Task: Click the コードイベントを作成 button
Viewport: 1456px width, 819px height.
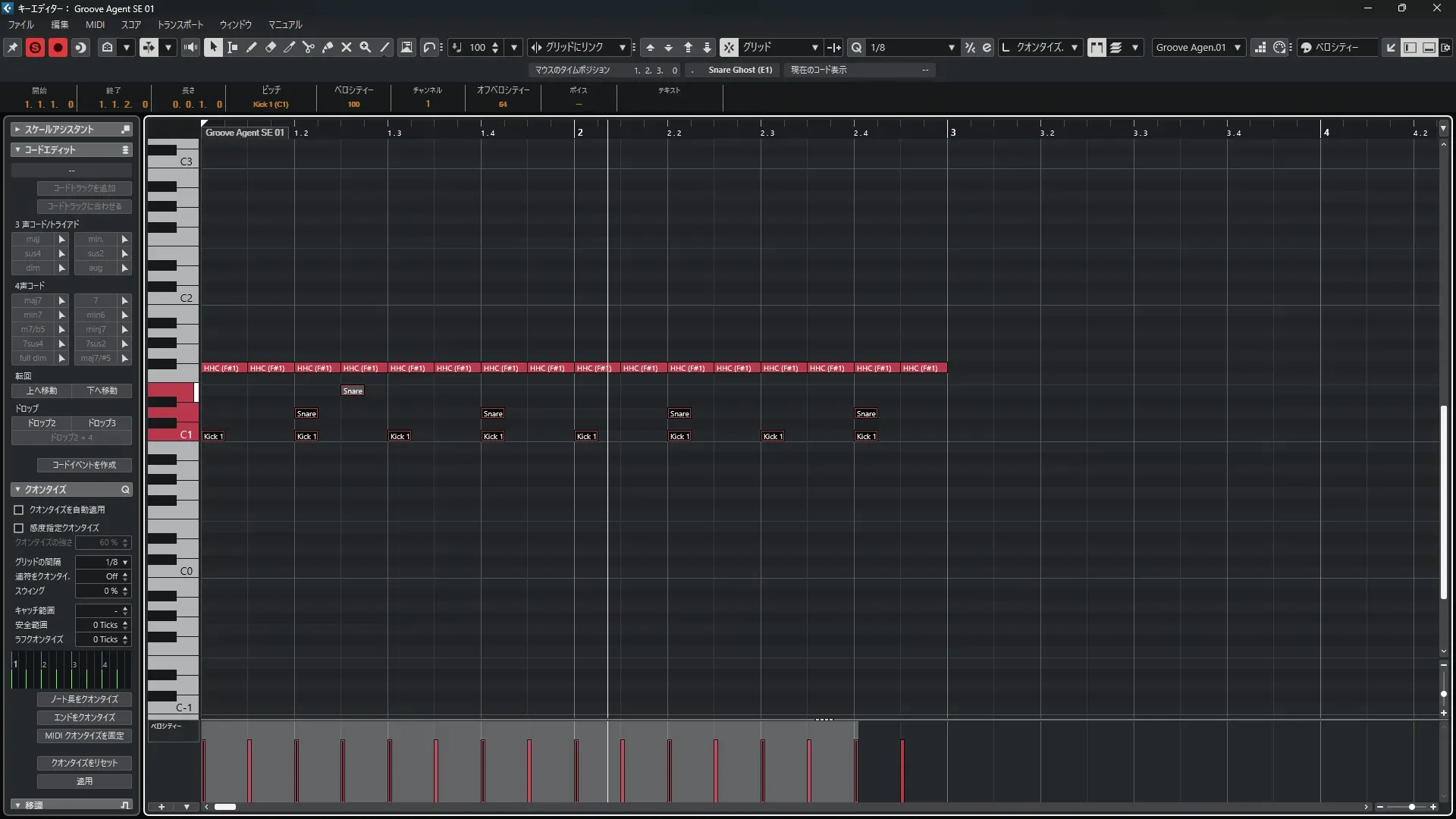Action: 84,465
